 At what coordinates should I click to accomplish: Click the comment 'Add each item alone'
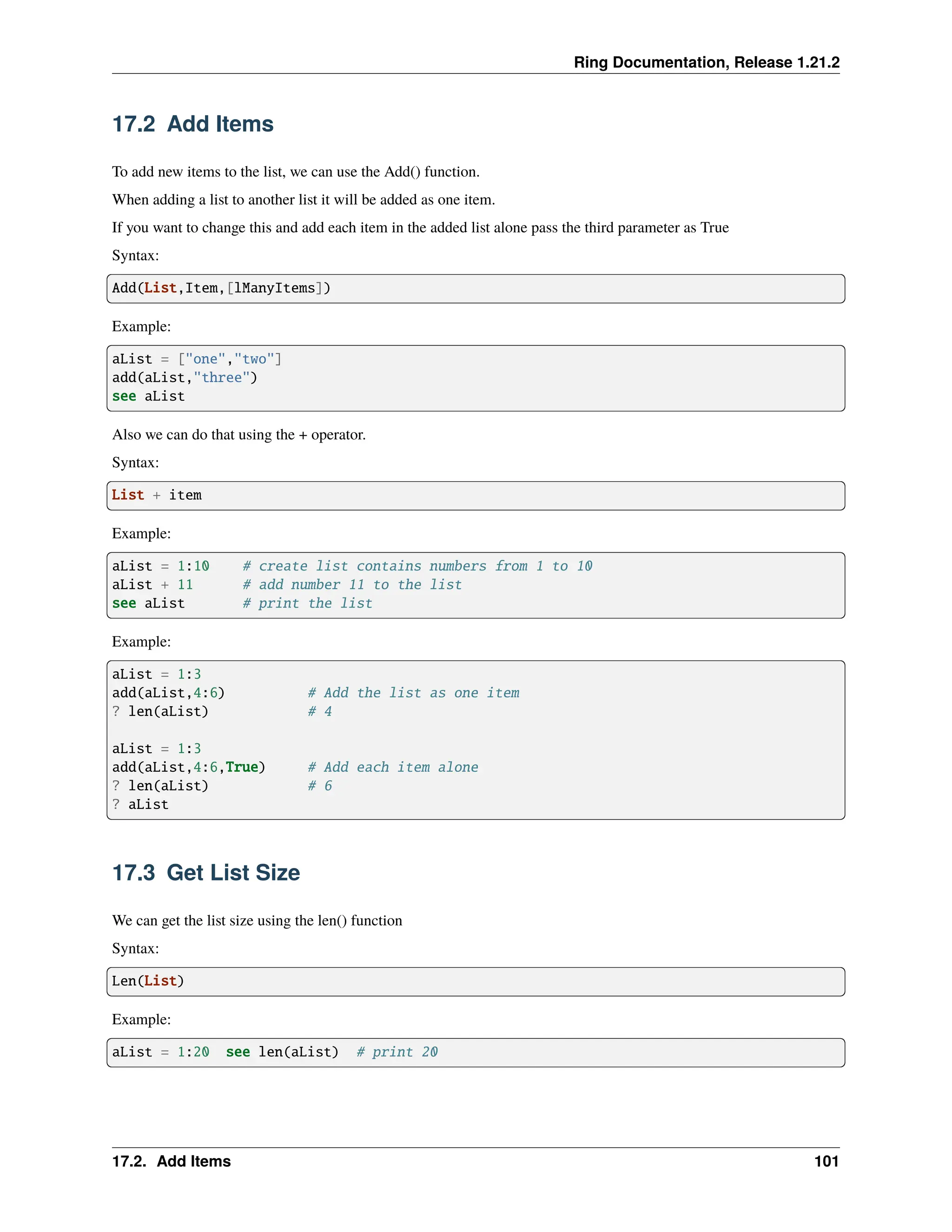point(393,768)
